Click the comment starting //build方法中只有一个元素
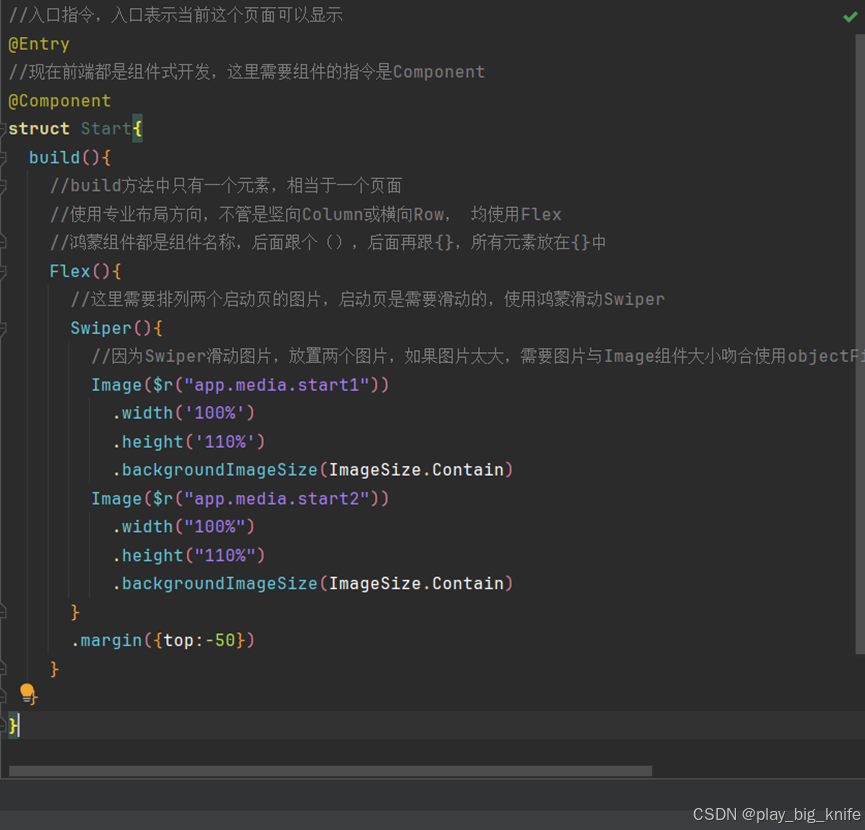The height and width of the screenshot is (830, 865). tap(226, 186)
